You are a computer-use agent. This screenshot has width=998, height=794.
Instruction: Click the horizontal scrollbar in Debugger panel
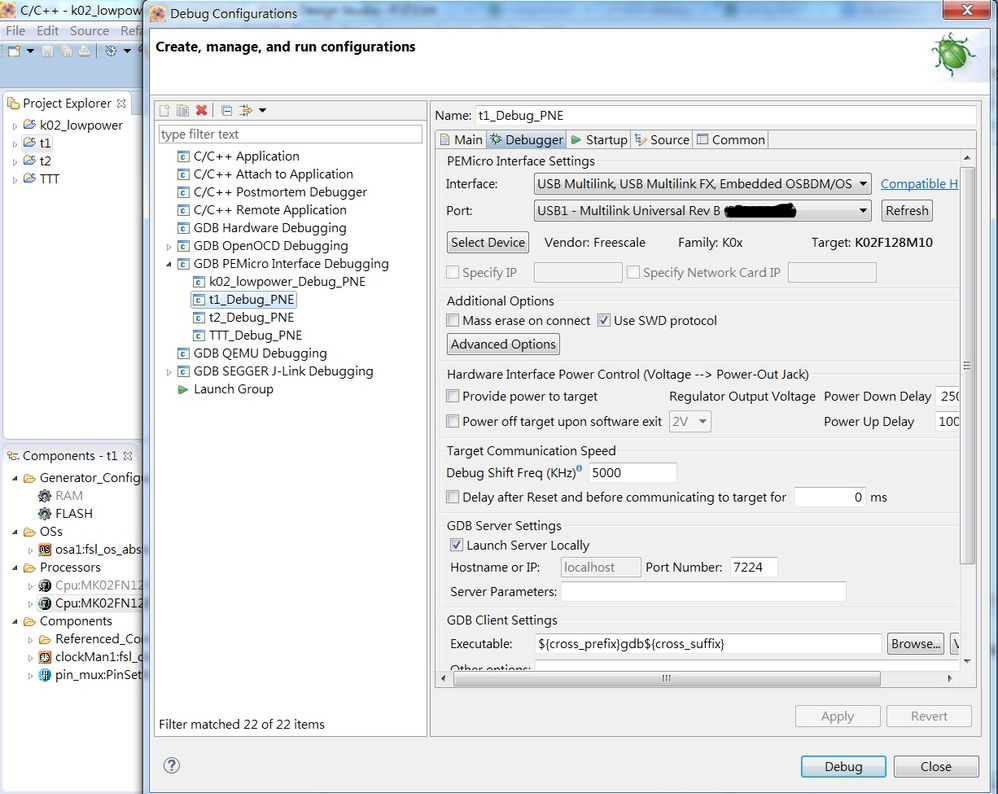tap(666, 679)
